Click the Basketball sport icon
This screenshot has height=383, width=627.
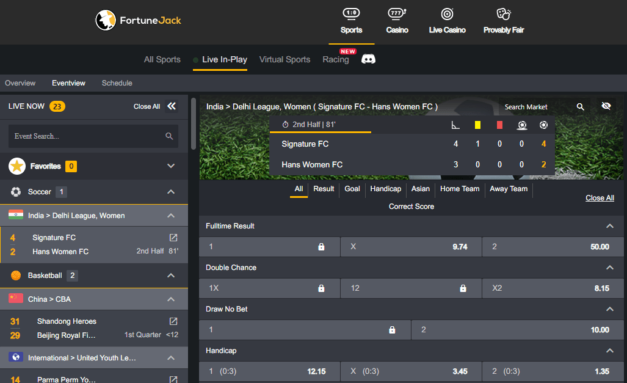pyautogui.click(x=16, y=275)
